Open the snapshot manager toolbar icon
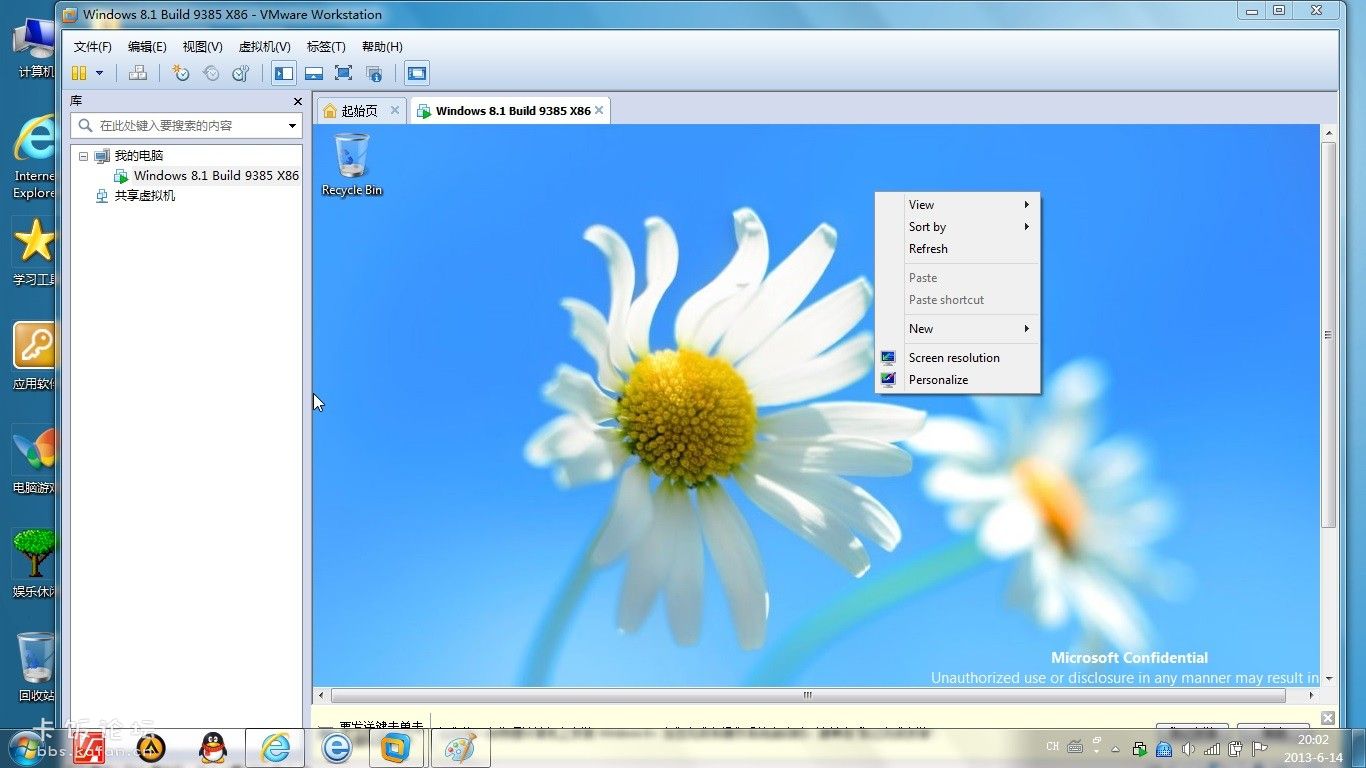 (x=241, y=73)
